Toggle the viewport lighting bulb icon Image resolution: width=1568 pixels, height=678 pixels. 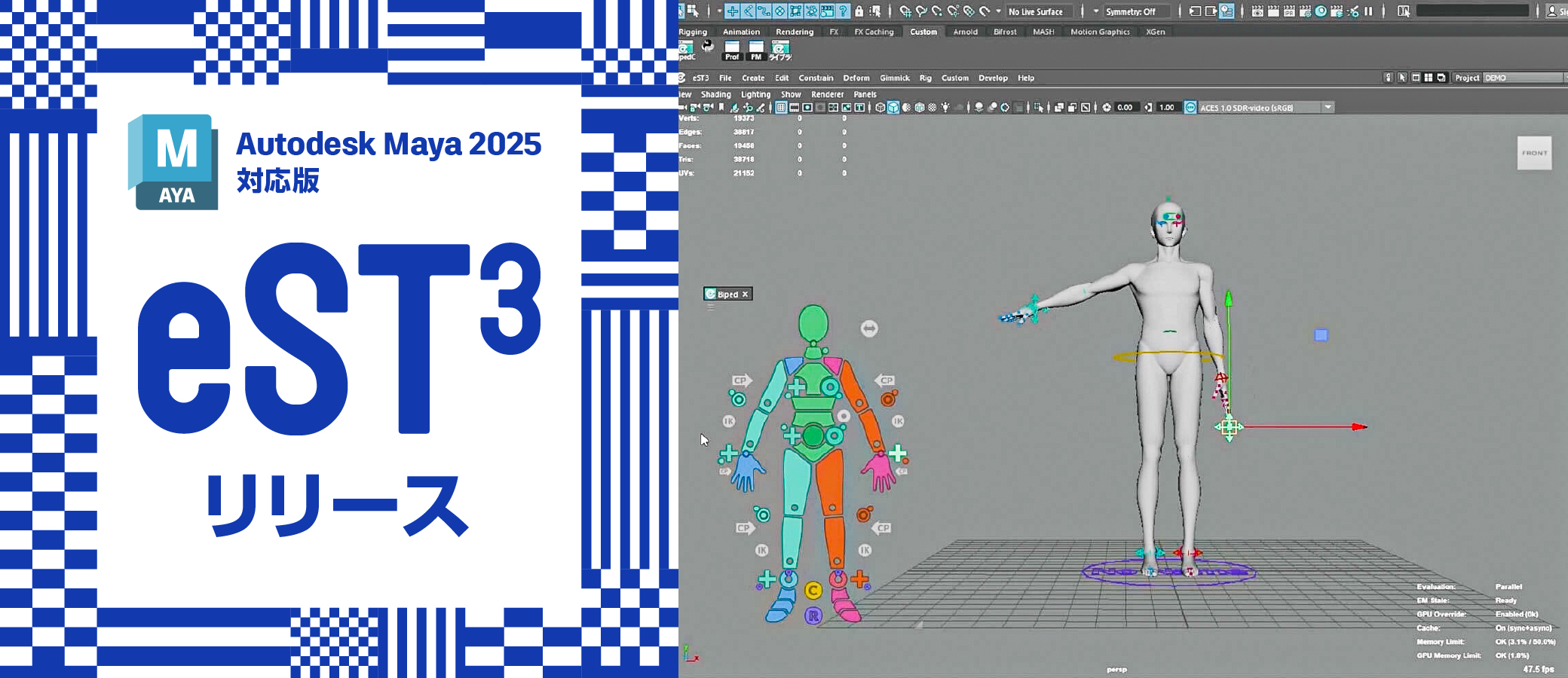(x=945, y=107)
